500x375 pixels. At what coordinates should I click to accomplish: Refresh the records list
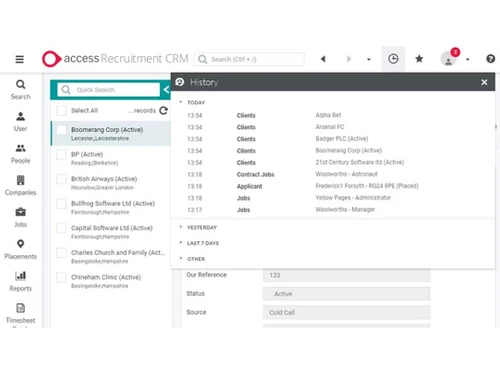tap(163, 110)
